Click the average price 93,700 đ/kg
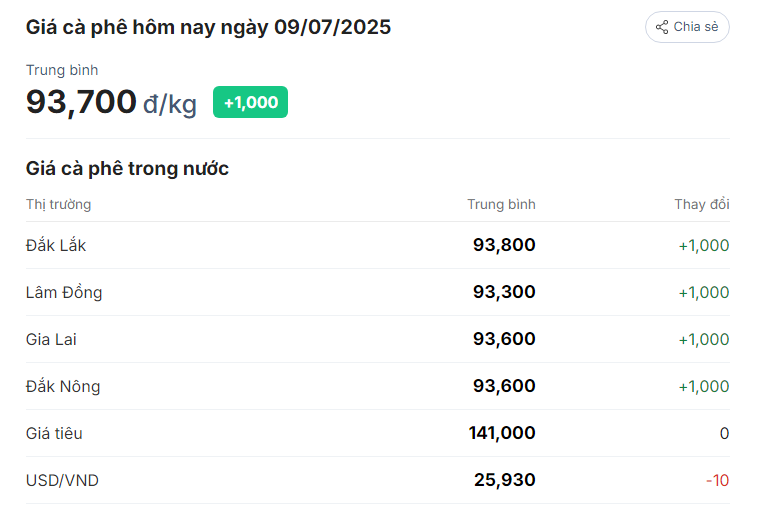Viewport: 758px width, 508px height. 111,102
